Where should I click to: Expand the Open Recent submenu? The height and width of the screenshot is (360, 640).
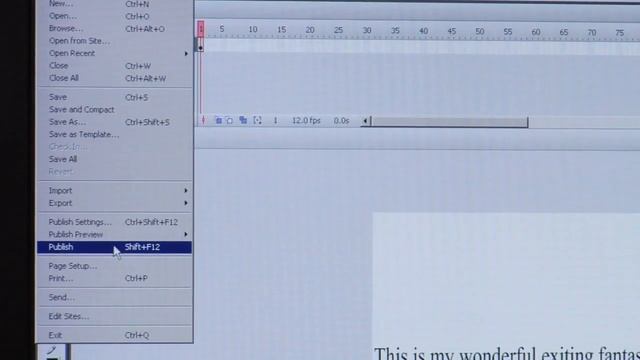point(113,53)
